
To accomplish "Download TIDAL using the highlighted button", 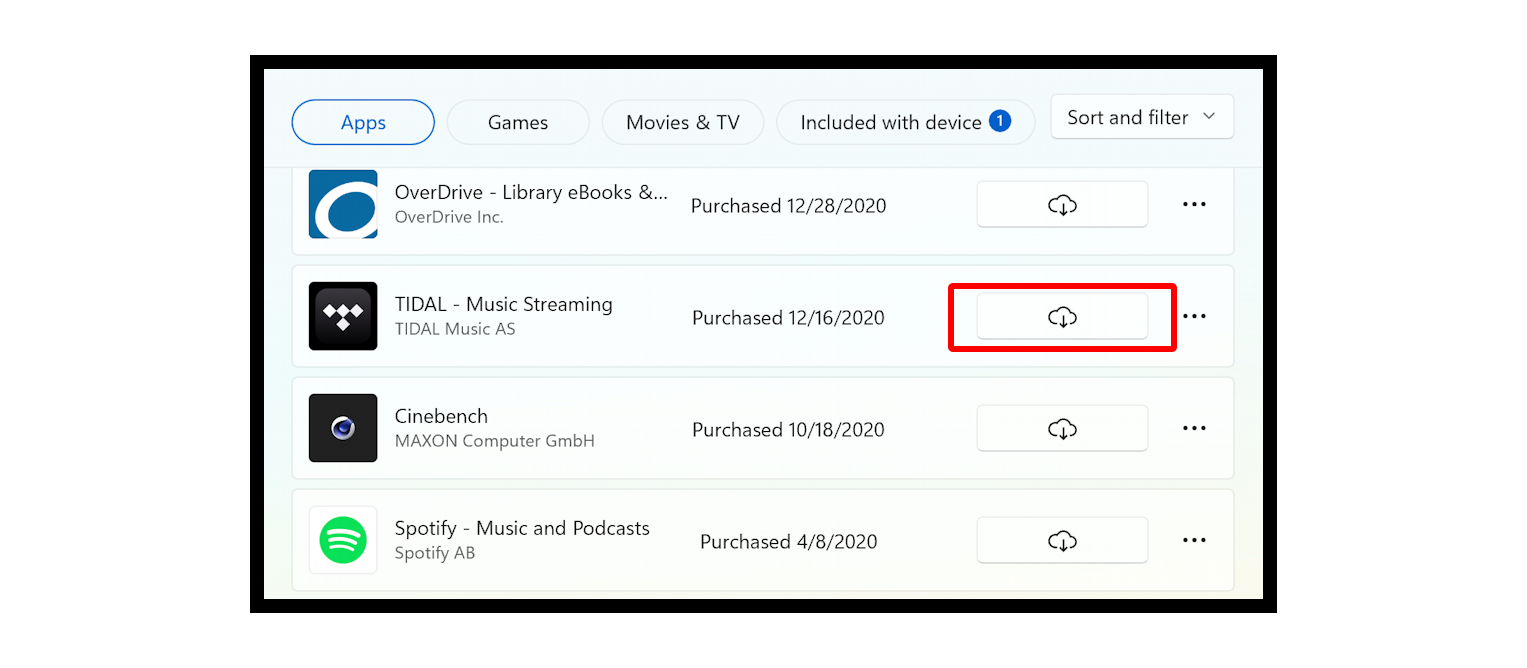I will coord(1062,316).
